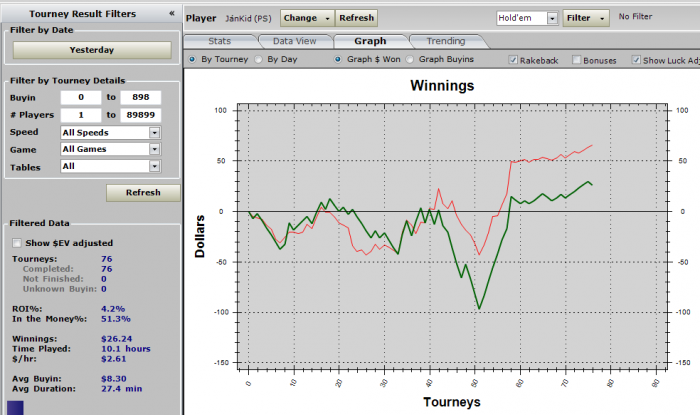The width and height of the screenshot is (700, 415).
Task: Click the In the Money% value 51.3%
Action: [x=116, y=319]
